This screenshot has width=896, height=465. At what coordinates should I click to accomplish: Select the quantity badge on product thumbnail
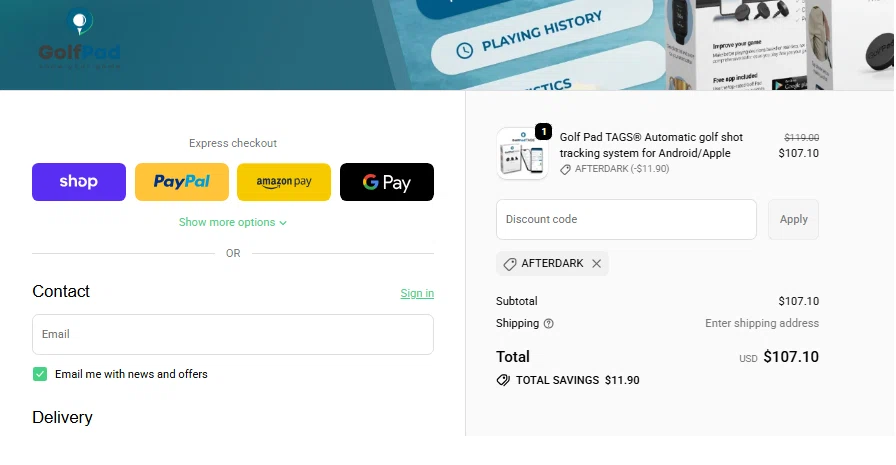pos(543,131)
